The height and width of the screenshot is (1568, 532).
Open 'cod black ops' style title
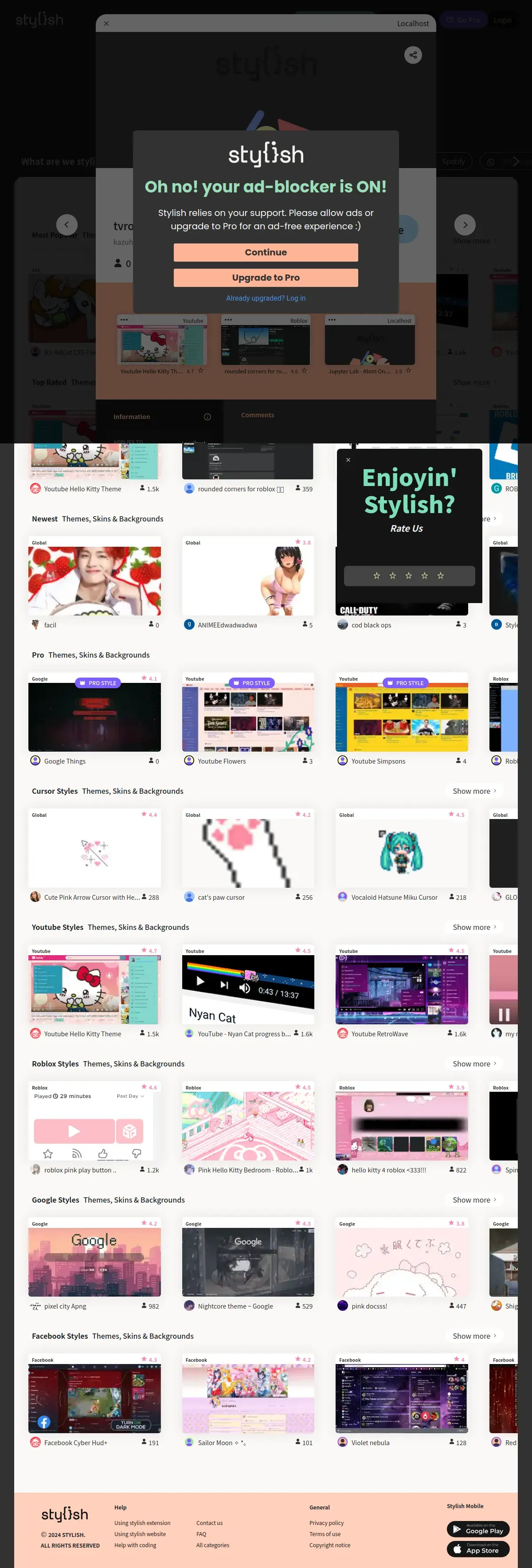tap(372, 625)
